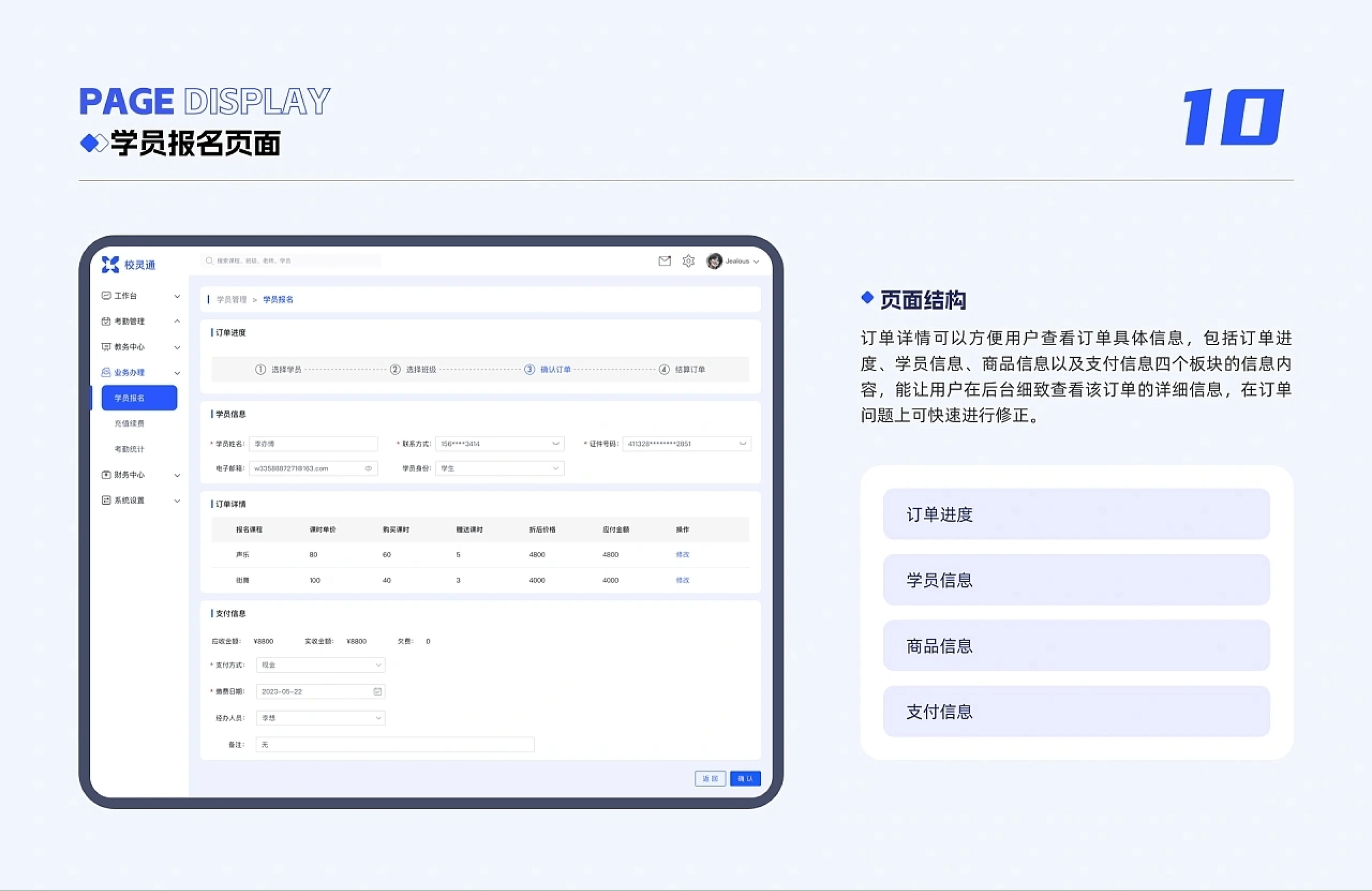Image resolution: width=1372 pixels, height=891 pixels.
Task: Click the 校灵通 logo
Action: point(129,265)
